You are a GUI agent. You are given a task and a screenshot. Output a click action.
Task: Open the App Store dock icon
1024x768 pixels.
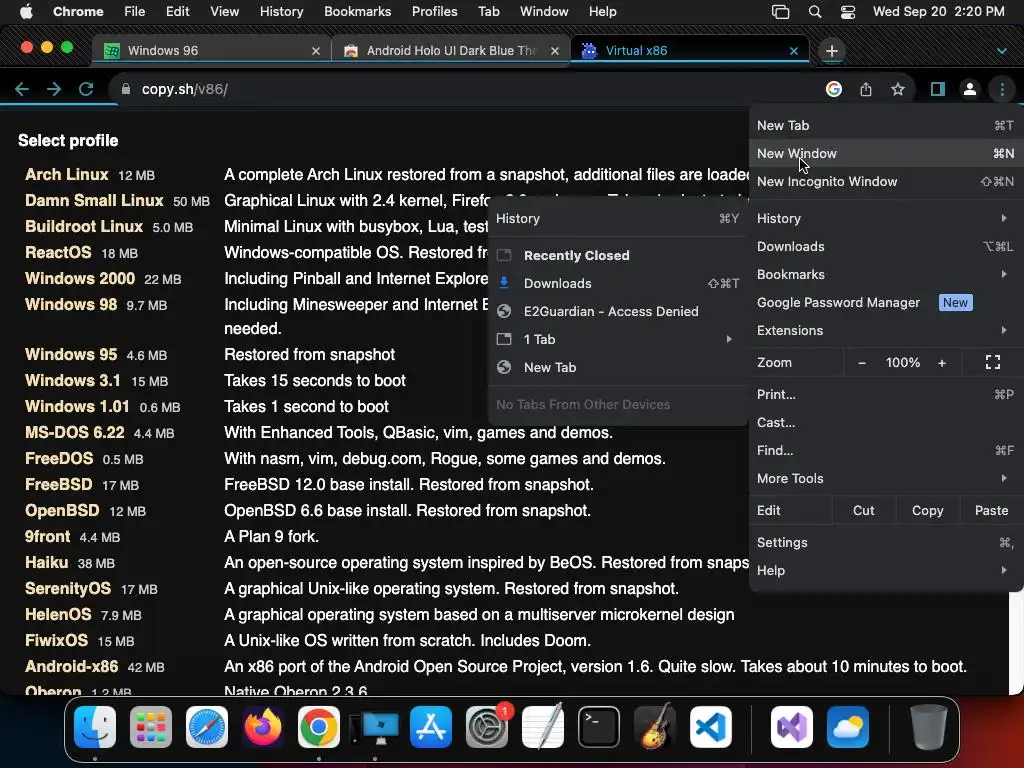pyautogui.click(x=431, y=727)
